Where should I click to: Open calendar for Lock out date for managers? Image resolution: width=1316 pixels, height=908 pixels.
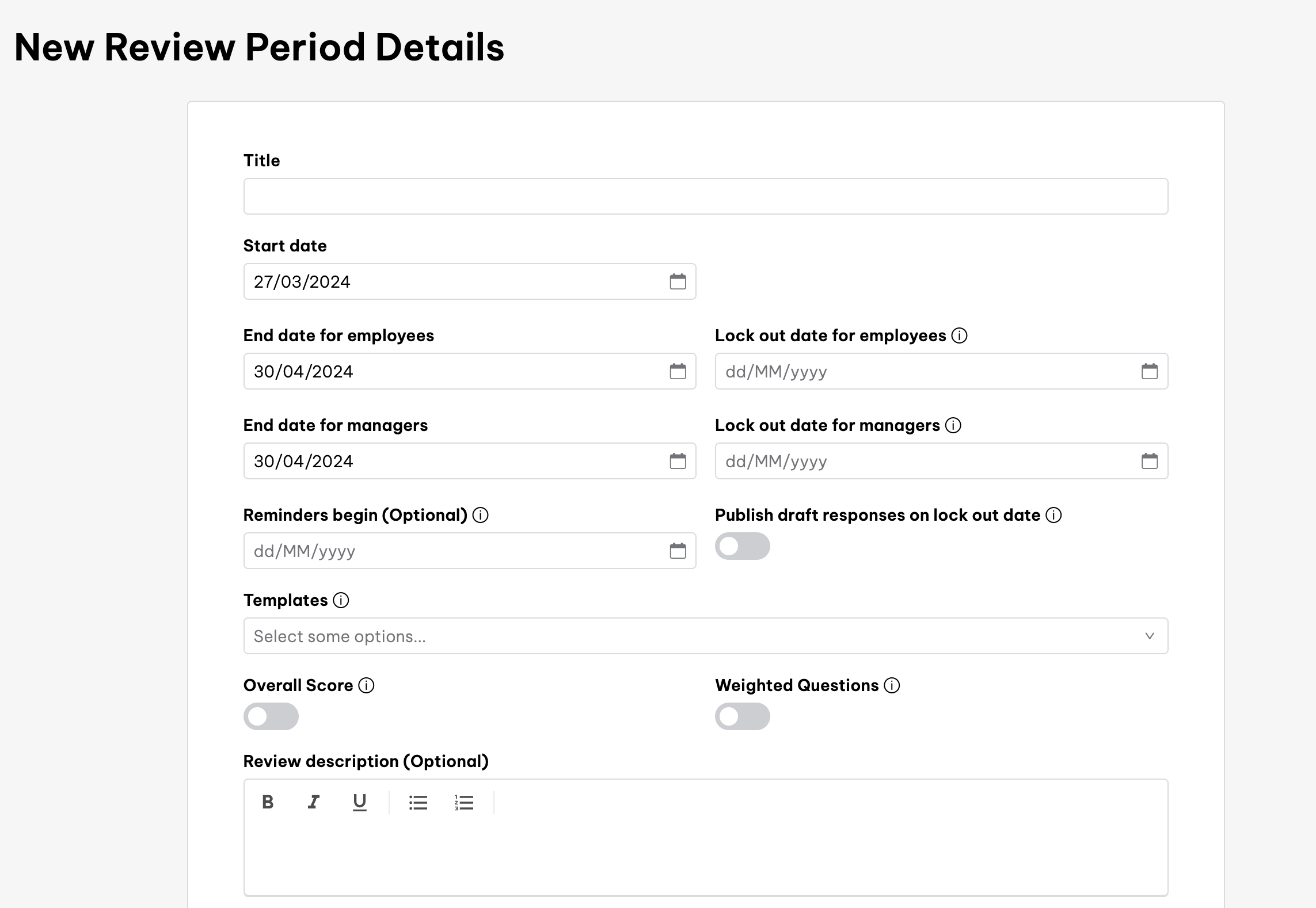point(1149,461)
